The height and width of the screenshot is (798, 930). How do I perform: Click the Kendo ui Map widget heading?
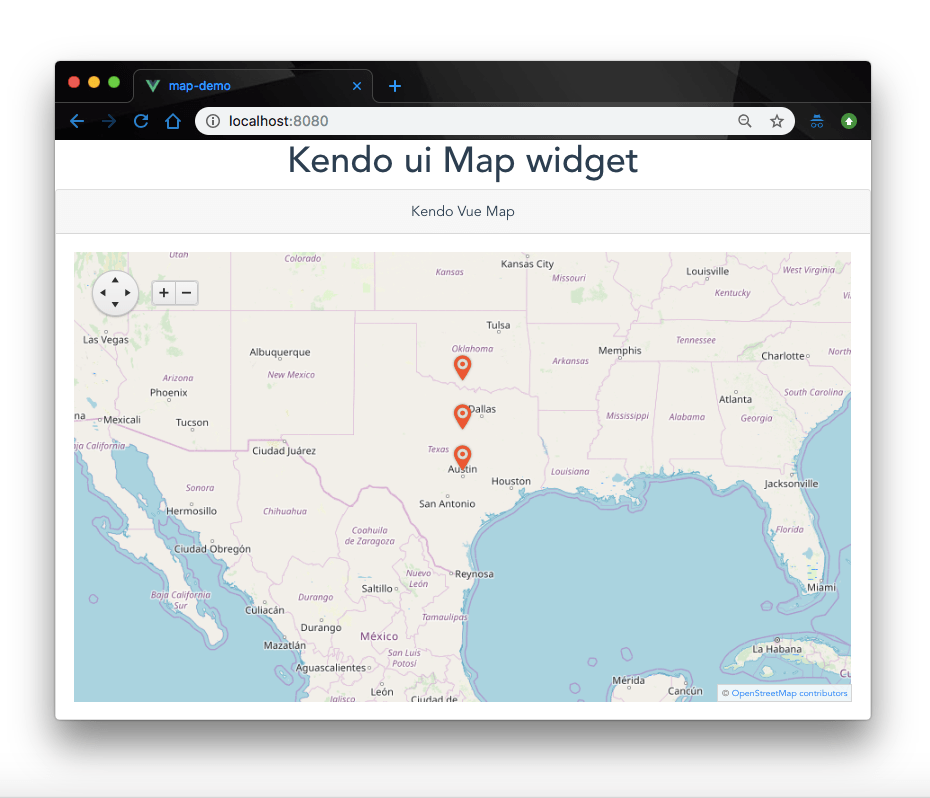(x=463, y=160)
